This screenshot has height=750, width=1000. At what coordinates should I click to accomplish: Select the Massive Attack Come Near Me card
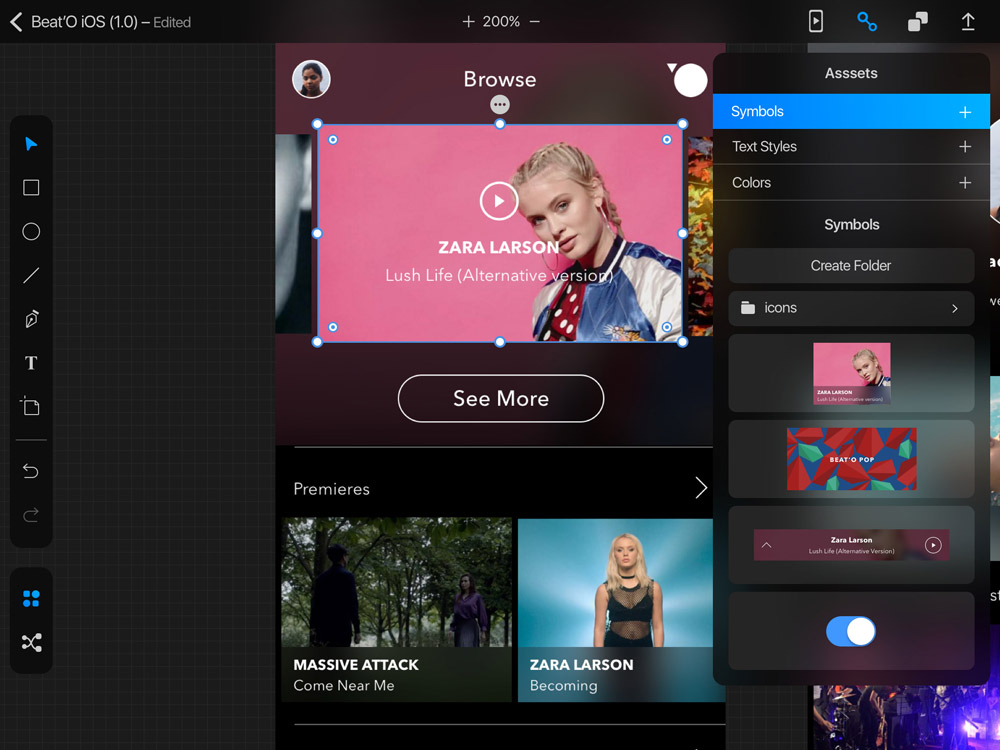click(x=396, y=610)
